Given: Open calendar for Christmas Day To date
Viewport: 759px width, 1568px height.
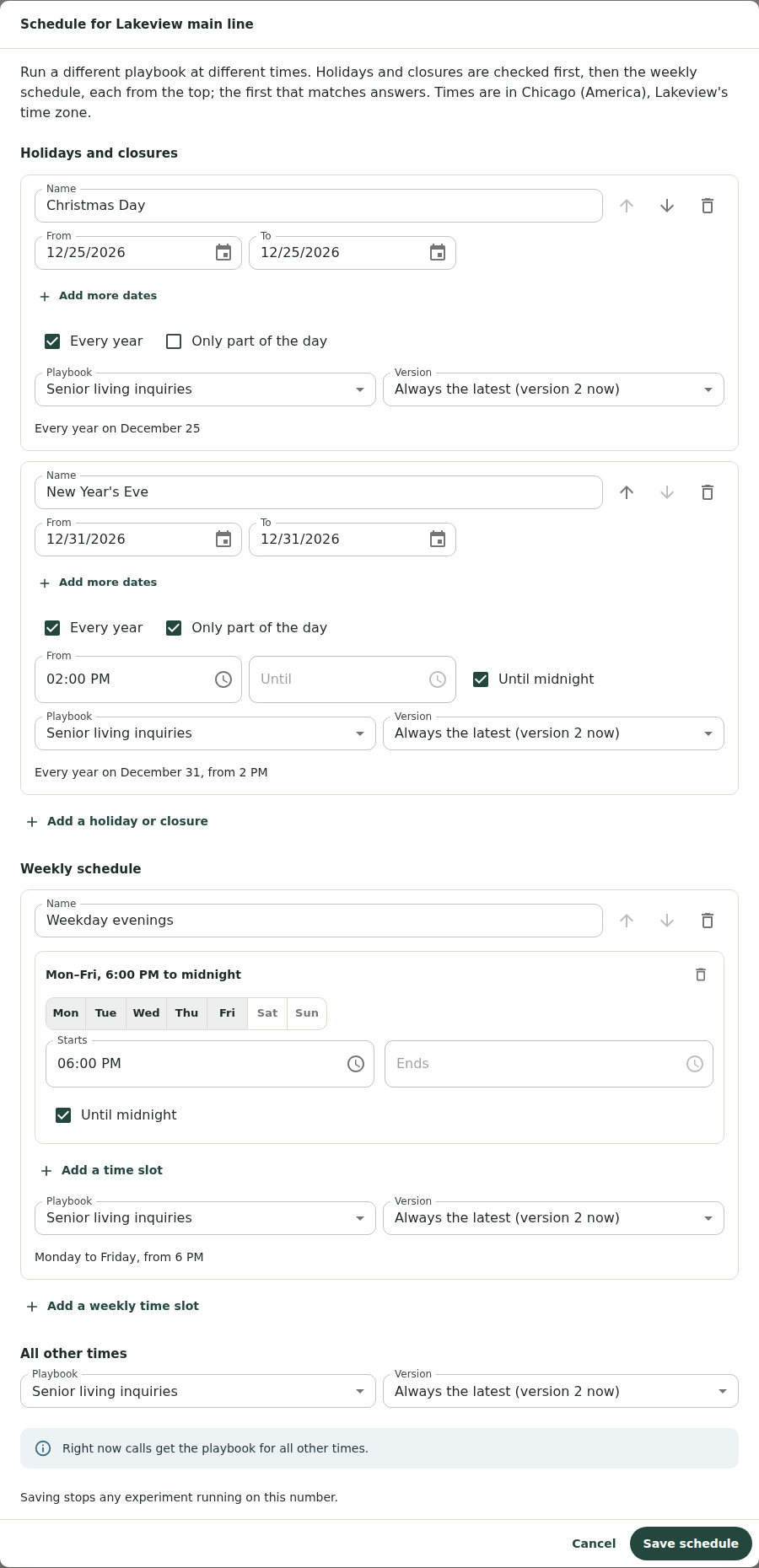Looking at the screenshot, I should (438, 253).
